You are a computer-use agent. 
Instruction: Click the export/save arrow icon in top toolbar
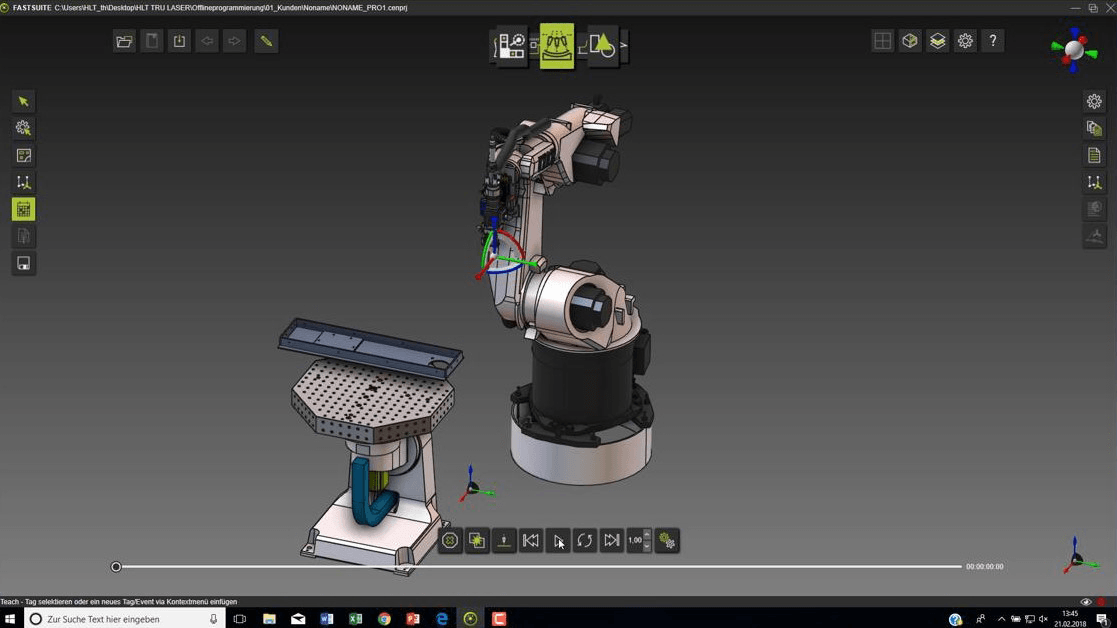pyautogui.click(x=179, y=41)
